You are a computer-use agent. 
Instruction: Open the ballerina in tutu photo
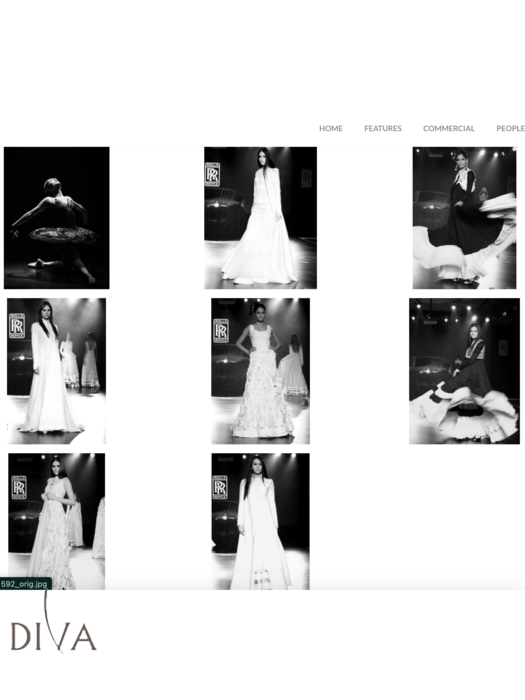click(x=57, y=218)
